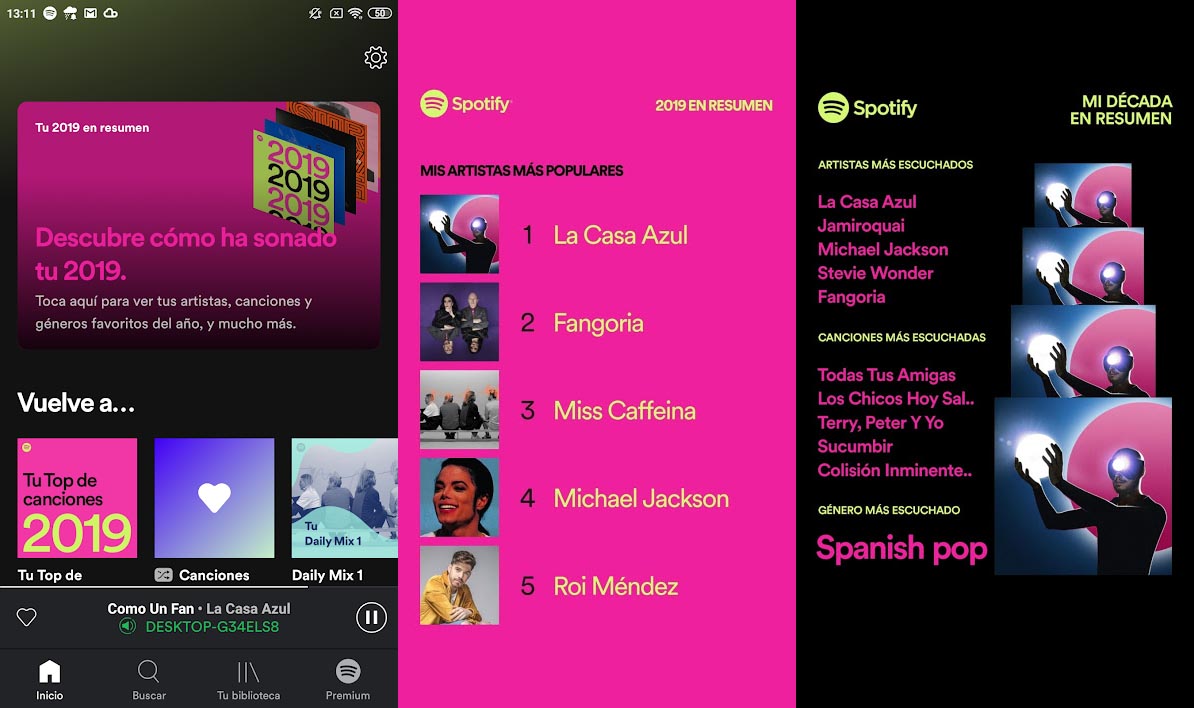Viewport: 1194px width, 708px height.
Task: Open the liked Canciones heart playlist
Action: [x=214, y=498]
